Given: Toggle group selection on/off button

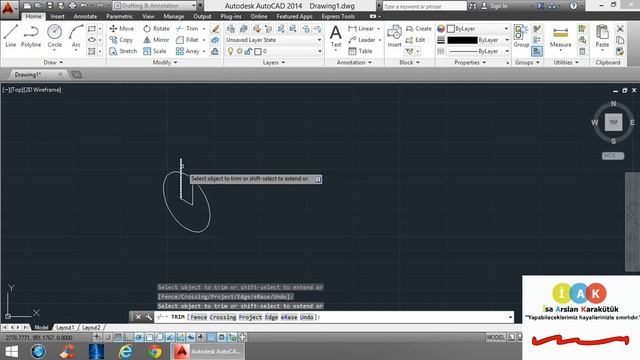Looking at the screenshot, I should click(x=537, y=51).
